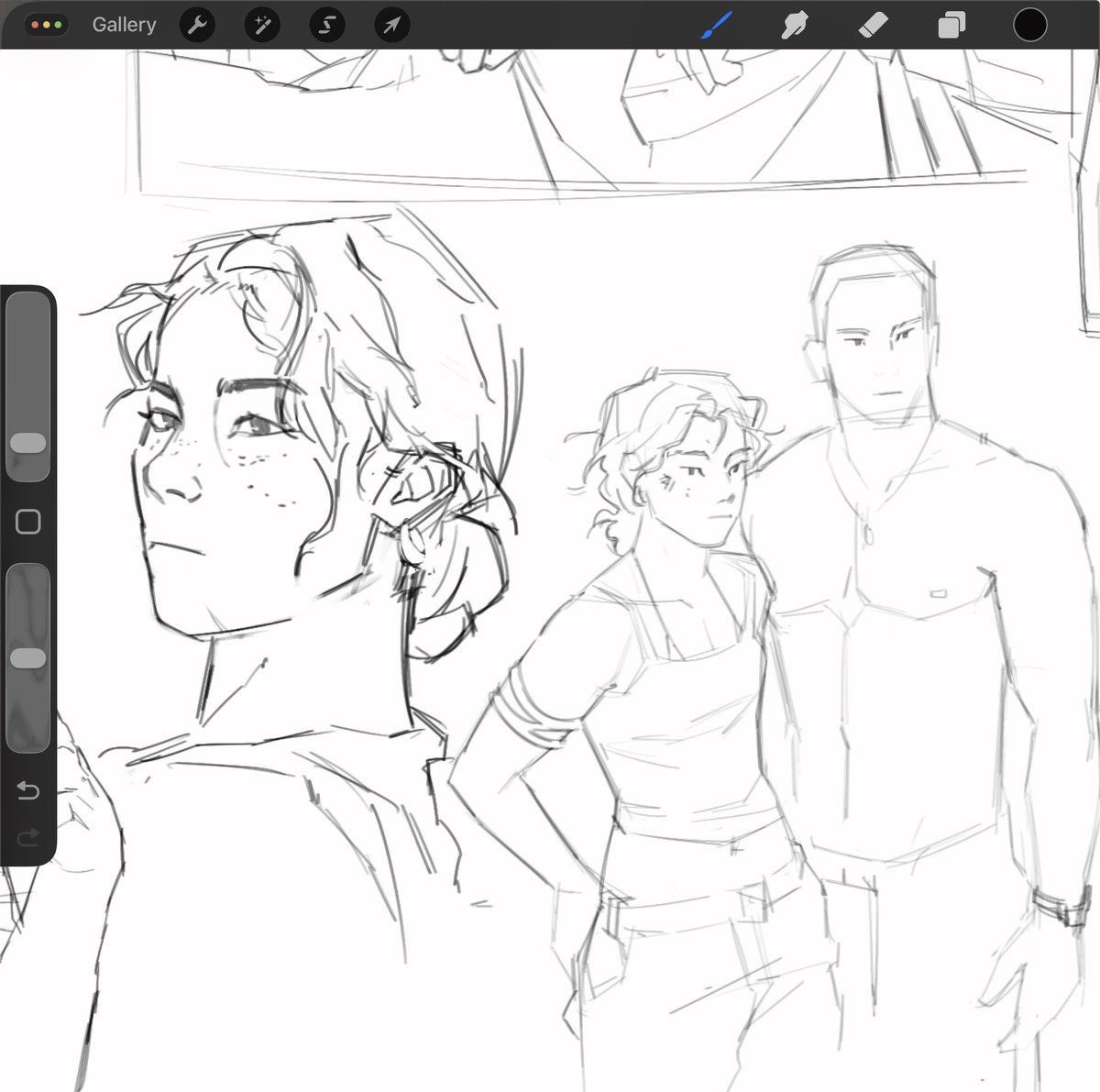
Task: Open the Adjustments magic wand menu
Action: [x=262, y=26]
